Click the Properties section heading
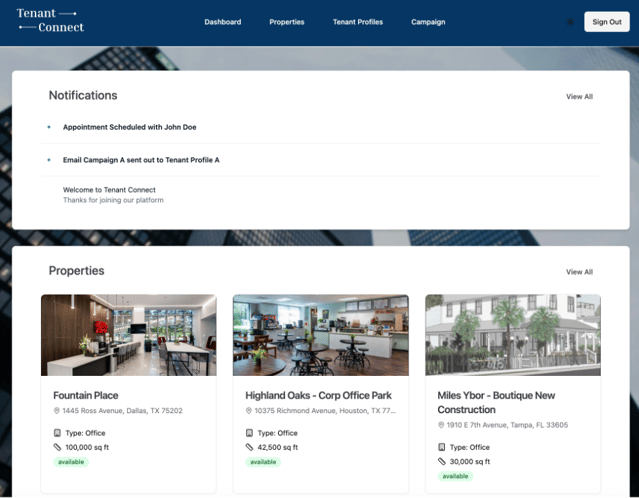This screenshot has width=639, height=498. [x=77, y=271]
